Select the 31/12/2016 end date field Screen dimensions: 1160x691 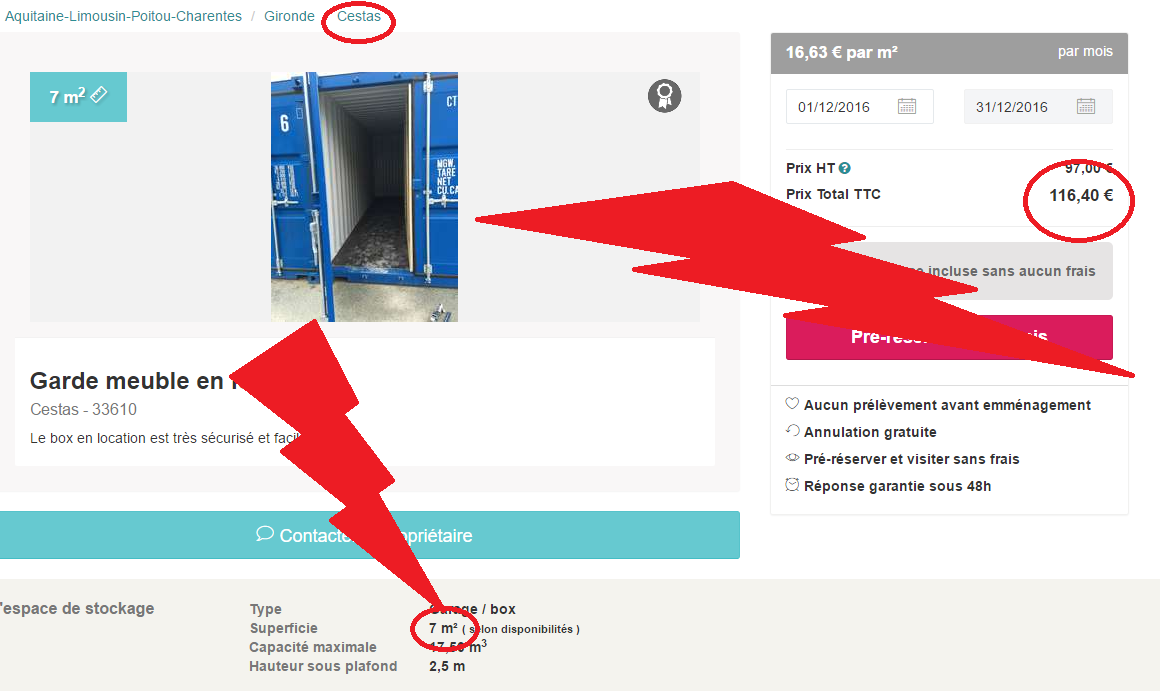(1038, 107)
